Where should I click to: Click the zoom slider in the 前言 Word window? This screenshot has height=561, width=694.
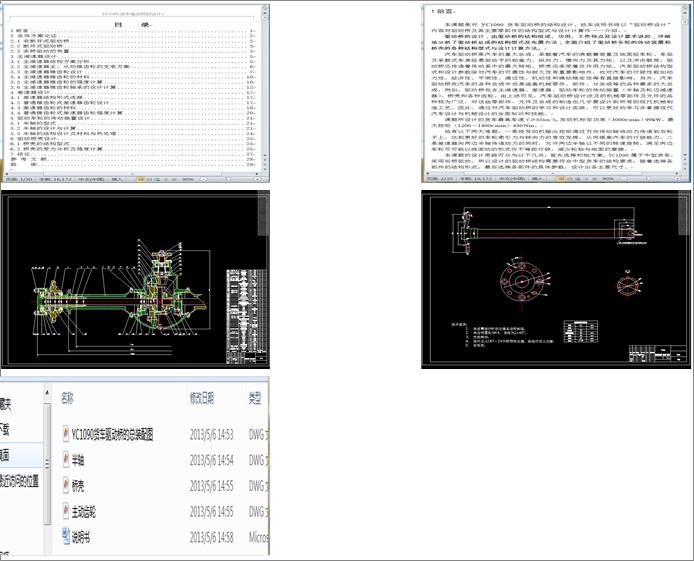649,179
